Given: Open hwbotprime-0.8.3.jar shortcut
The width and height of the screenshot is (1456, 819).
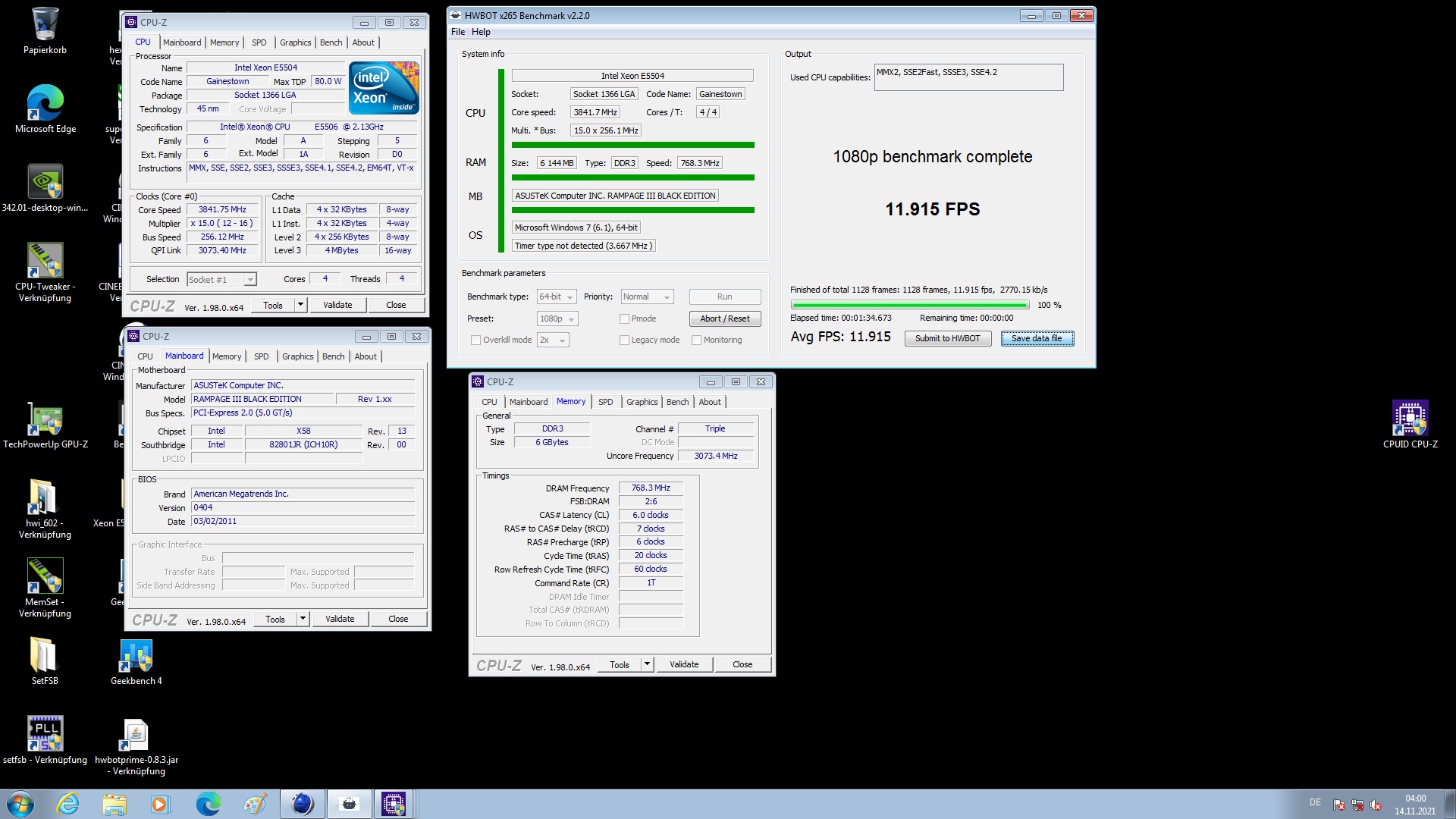Looking at the screenshot, I should tap(136, 746).
